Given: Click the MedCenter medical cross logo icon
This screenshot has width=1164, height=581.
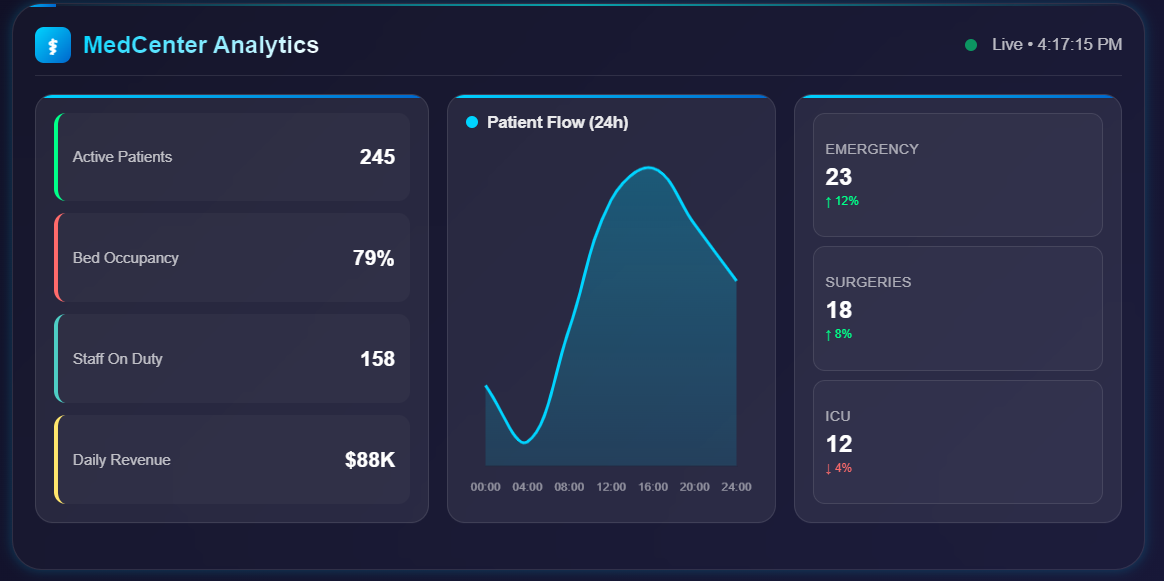Looking at the screenshot, I should click(52, 45).
